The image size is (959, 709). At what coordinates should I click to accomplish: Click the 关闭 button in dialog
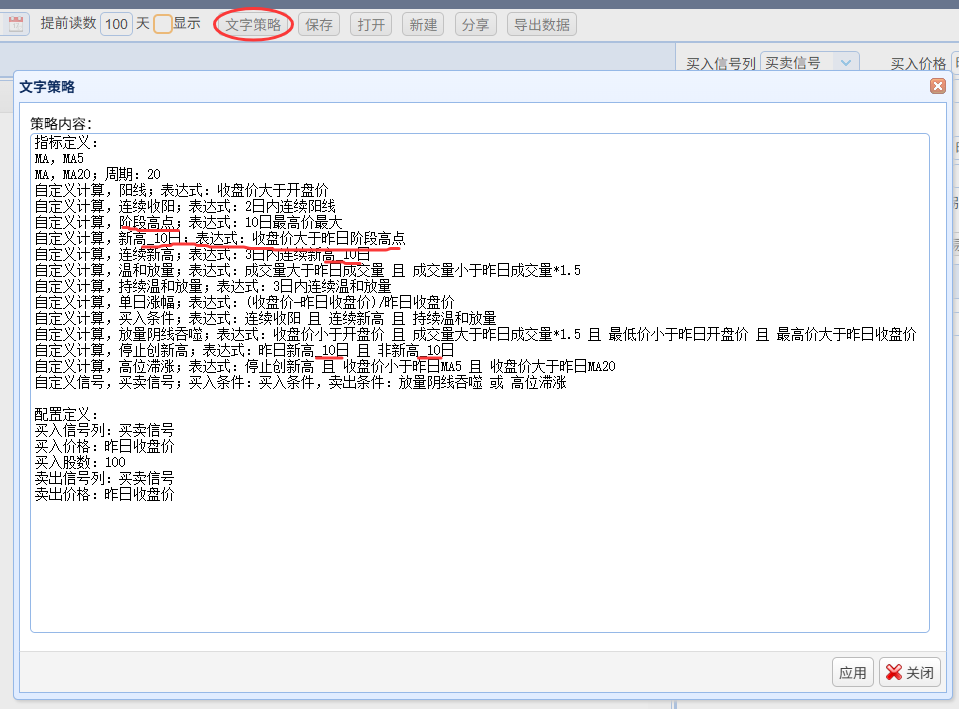point(909,672)
